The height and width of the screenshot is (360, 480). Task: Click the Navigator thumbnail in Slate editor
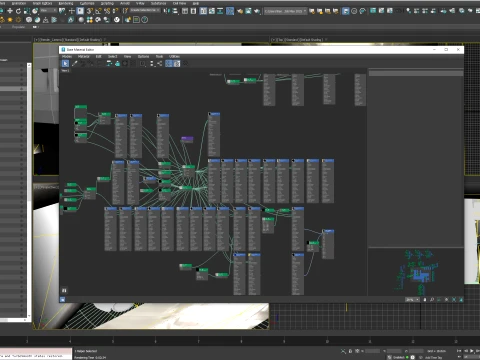point(416,271)
